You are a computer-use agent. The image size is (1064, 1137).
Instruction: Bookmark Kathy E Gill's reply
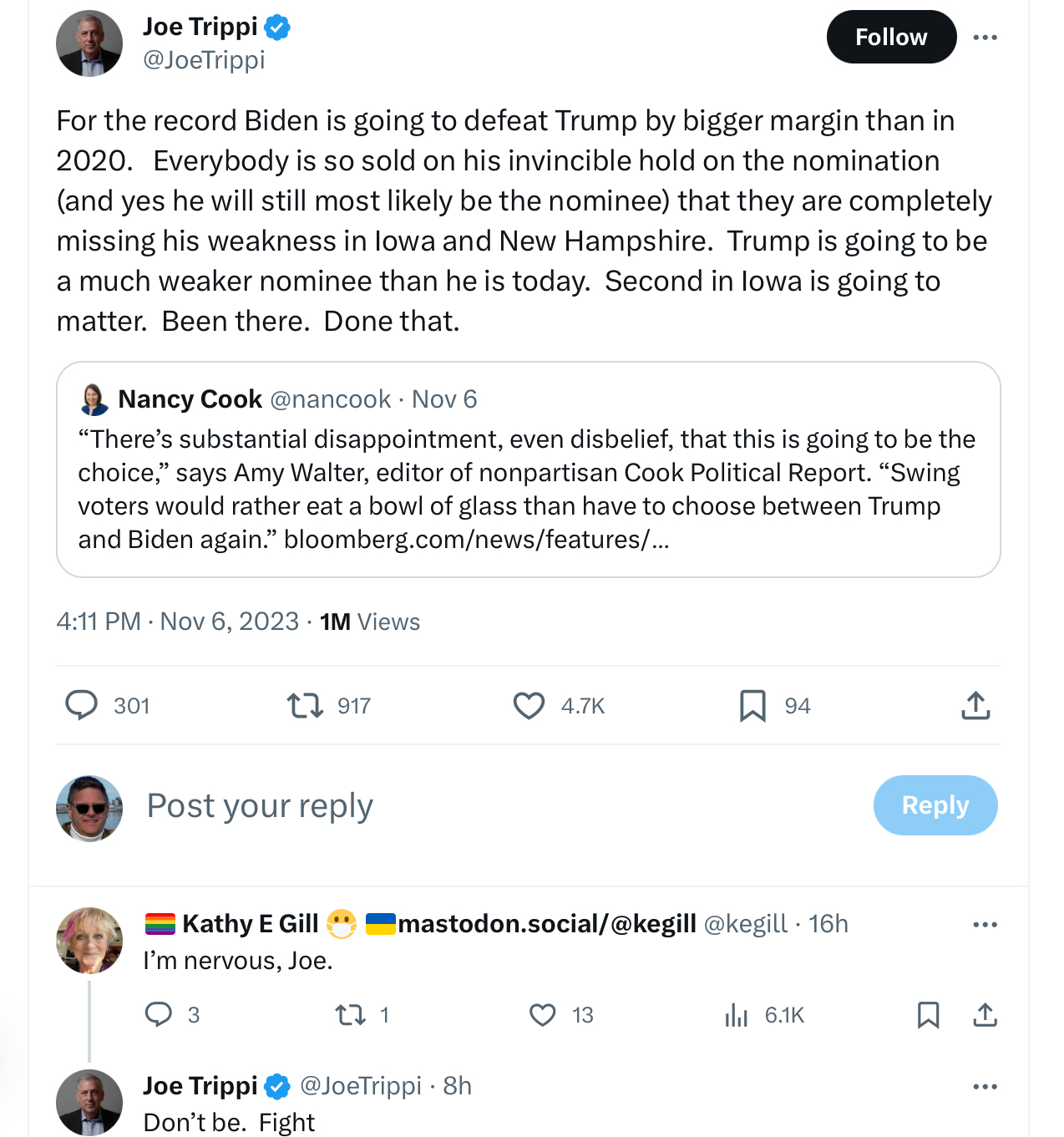point(928,1015)
